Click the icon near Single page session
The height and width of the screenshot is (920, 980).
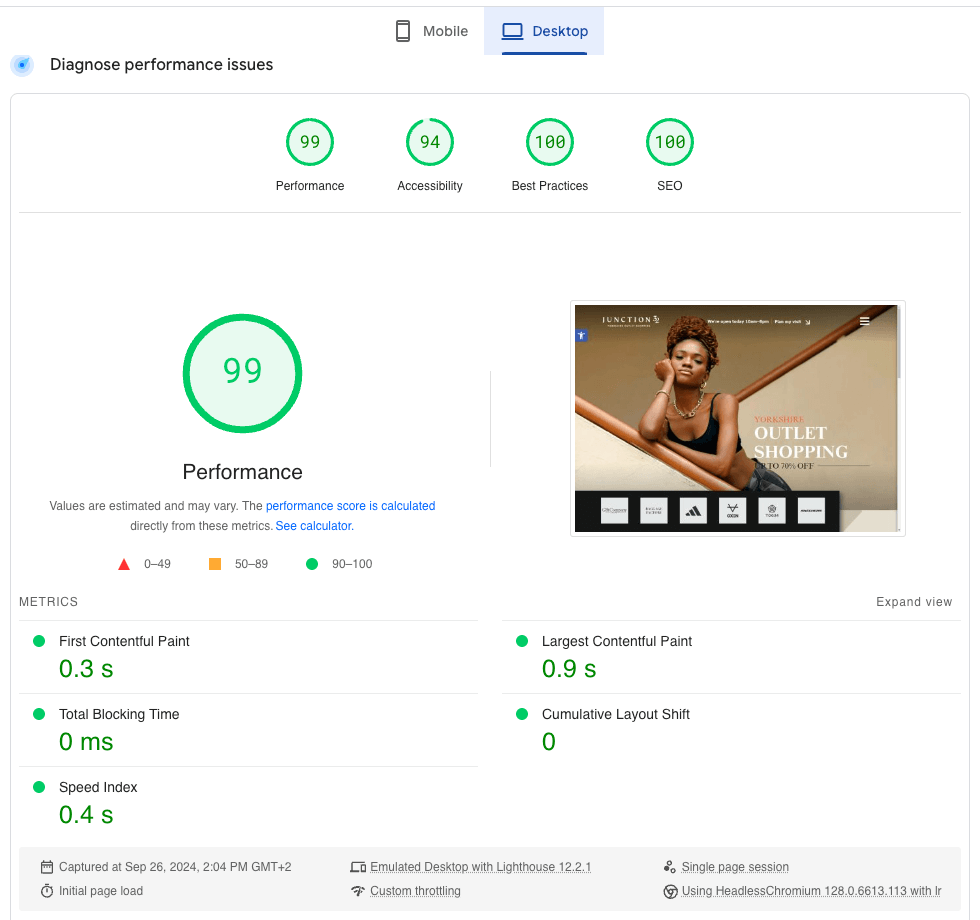[x=670, y=867]
